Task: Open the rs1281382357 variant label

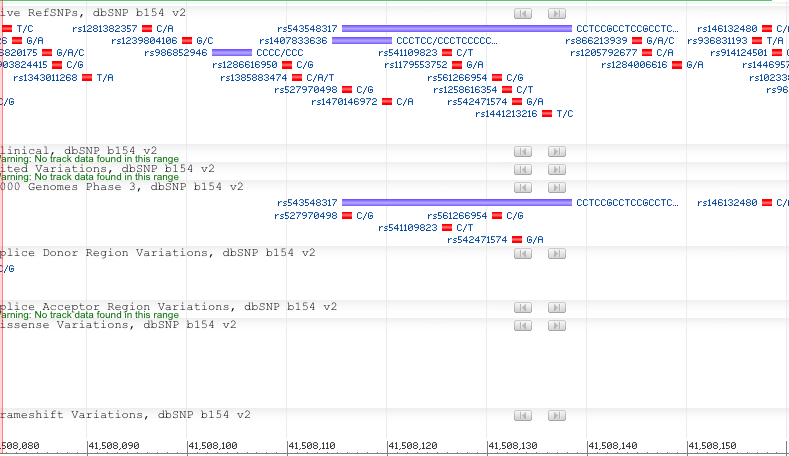Action: tap(105, 28)
